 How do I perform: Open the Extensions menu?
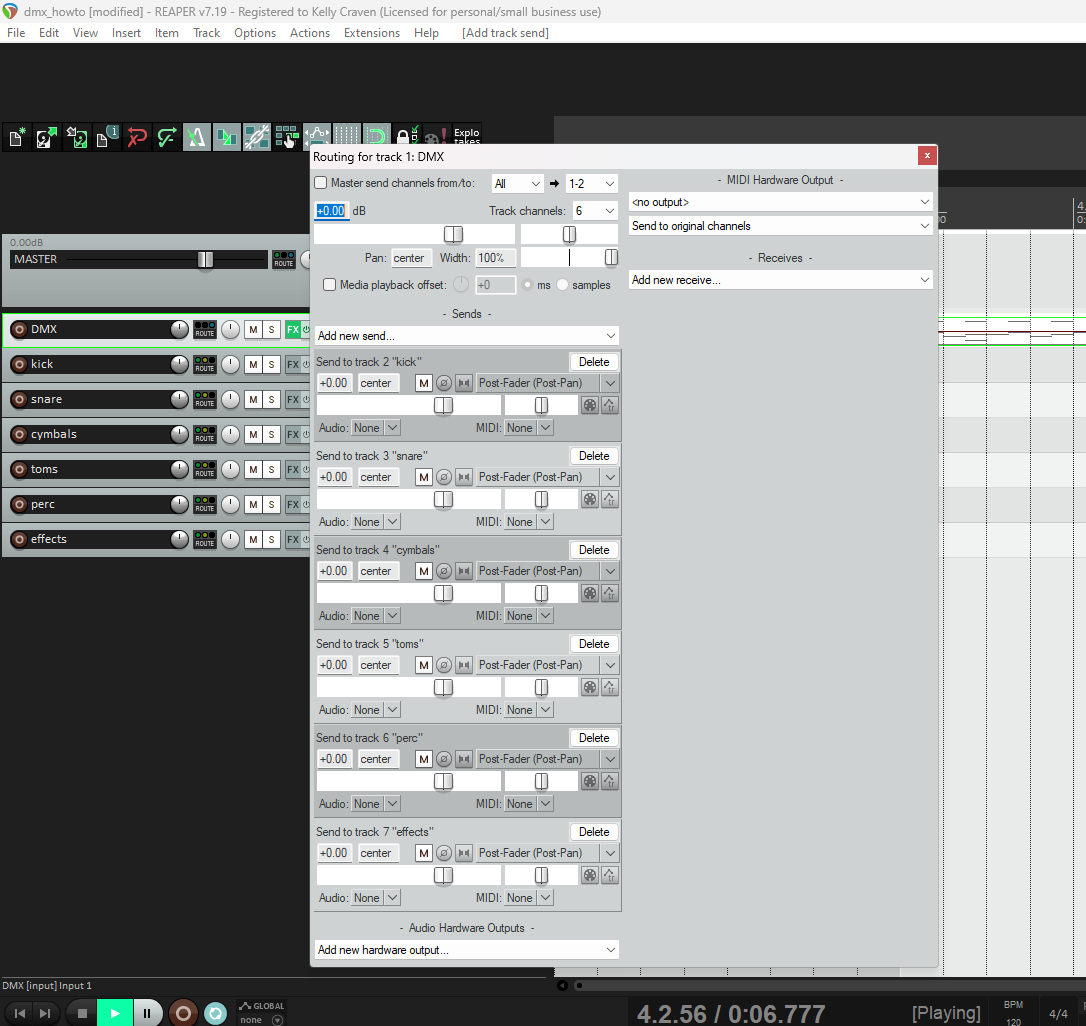372,33
